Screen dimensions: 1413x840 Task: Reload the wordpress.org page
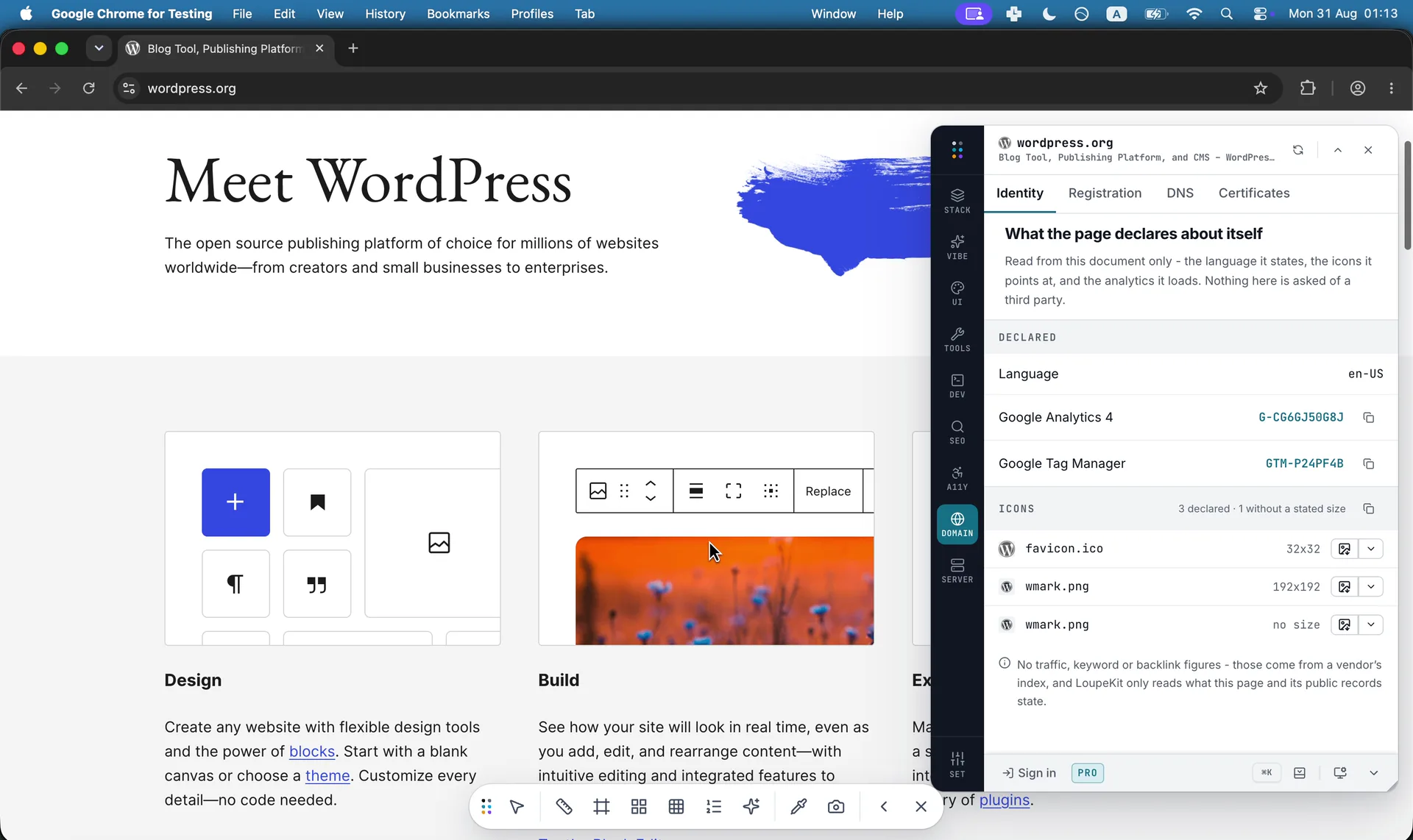pos(89,88)
